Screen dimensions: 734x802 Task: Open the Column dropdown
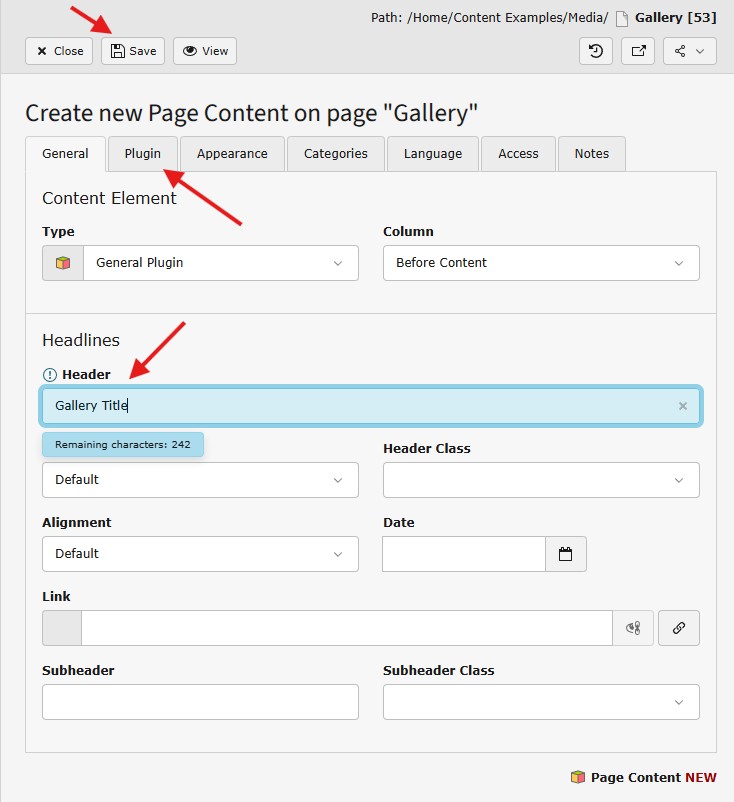point(540,263)
